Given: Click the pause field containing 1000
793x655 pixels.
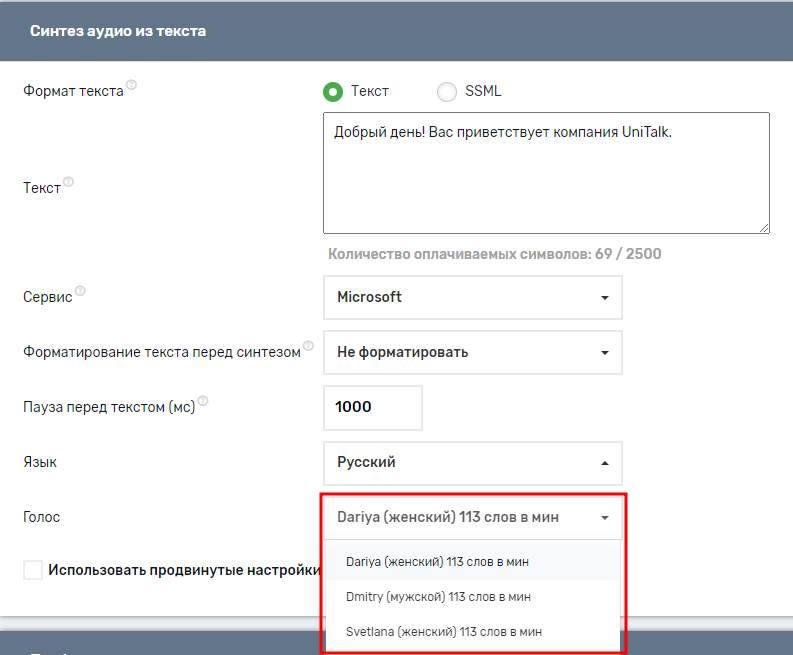Looking at the screenshot, I should click(373, 407).
